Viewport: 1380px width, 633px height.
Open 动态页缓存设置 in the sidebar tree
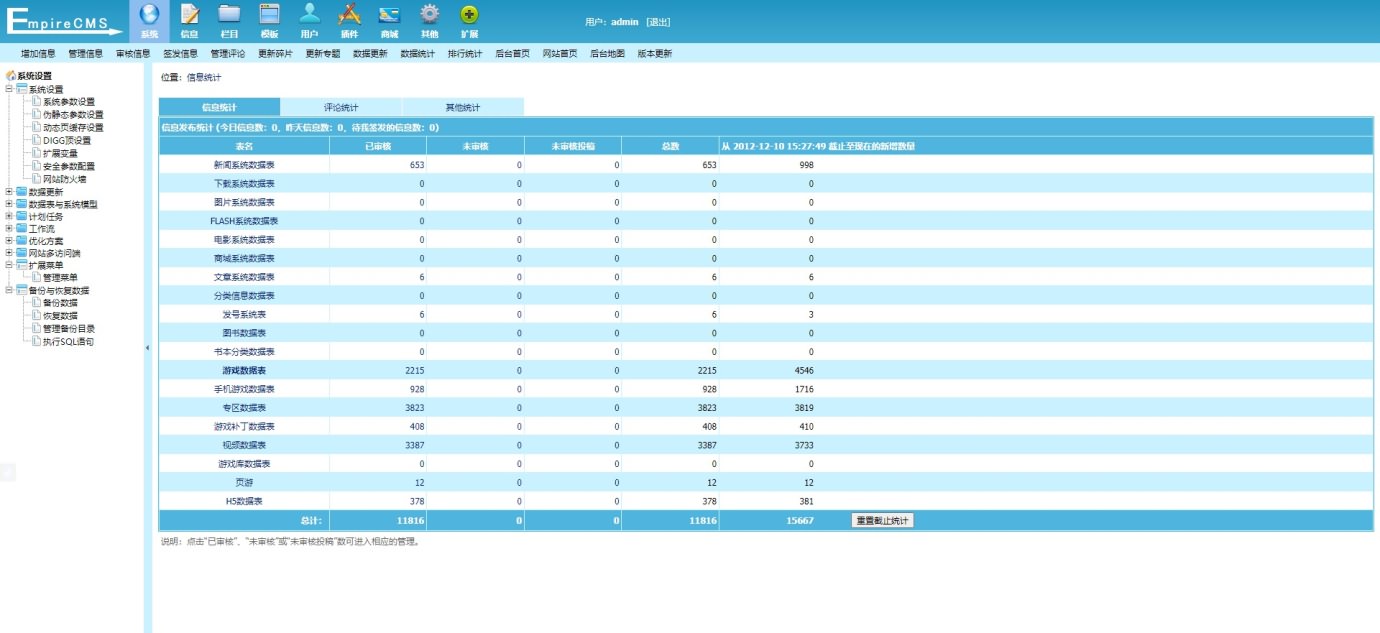coord(73,128)
